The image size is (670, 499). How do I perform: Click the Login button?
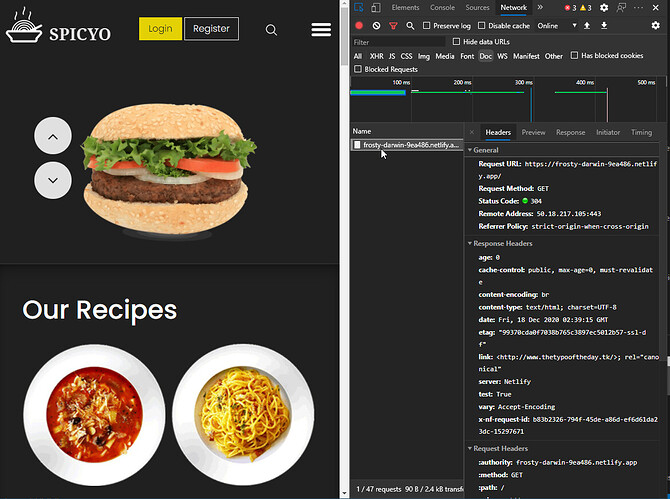pos(160,29)
